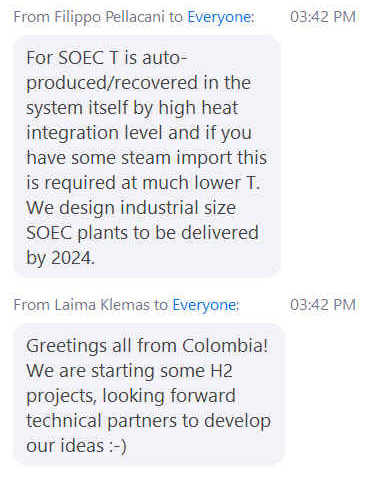
Task: Click the ":-)" smiley in Laima's message
Action: pos(118,446)
